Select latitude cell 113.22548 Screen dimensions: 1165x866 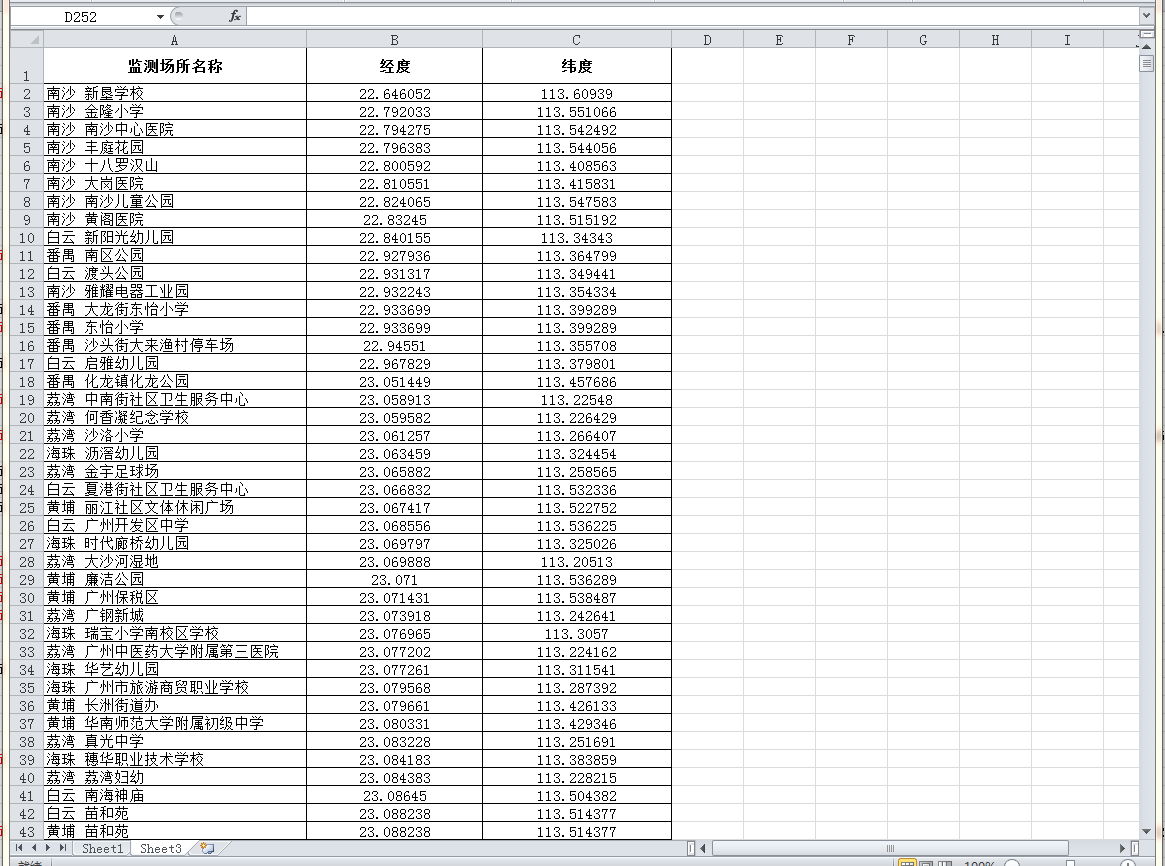577,400
